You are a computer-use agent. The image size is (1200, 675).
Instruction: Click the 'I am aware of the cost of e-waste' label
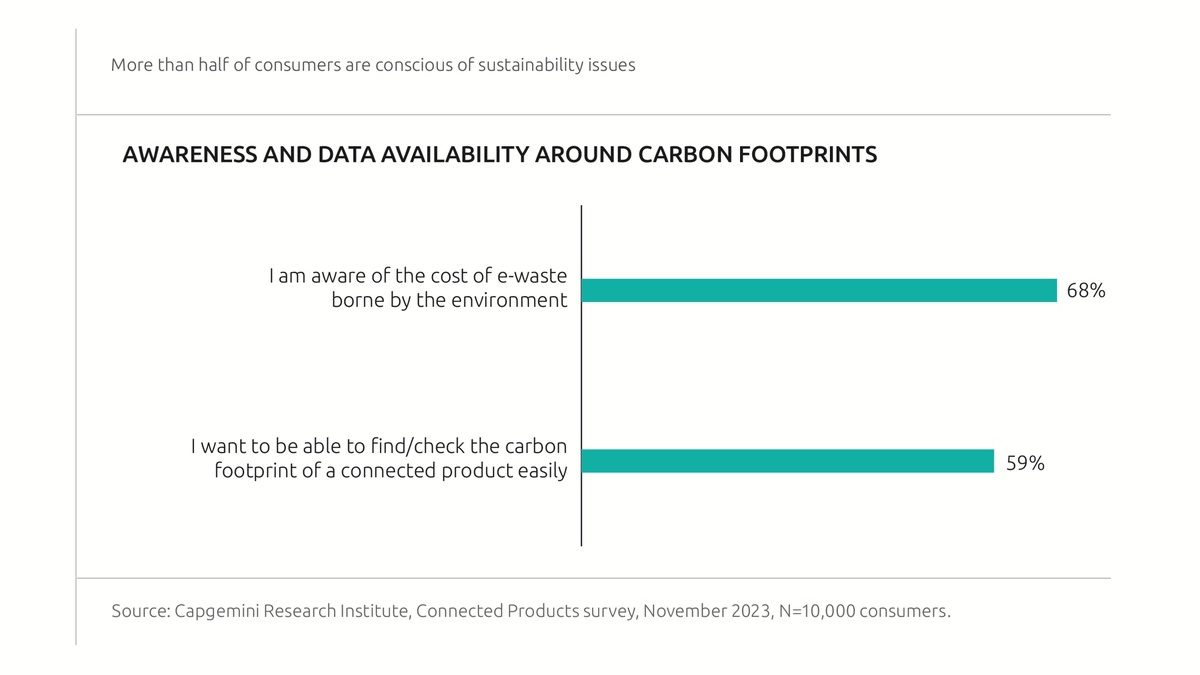417,276
